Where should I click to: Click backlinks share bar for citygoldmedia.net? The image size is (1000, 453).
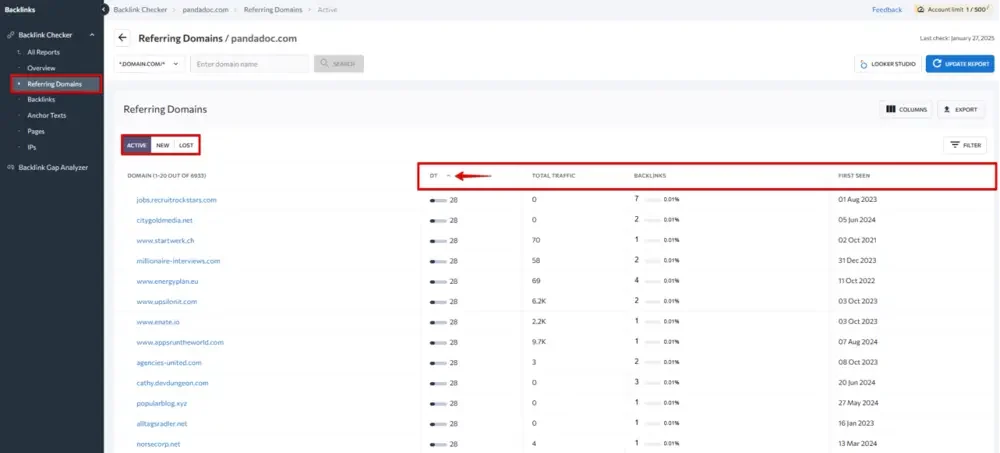click(x=652, y=220)
